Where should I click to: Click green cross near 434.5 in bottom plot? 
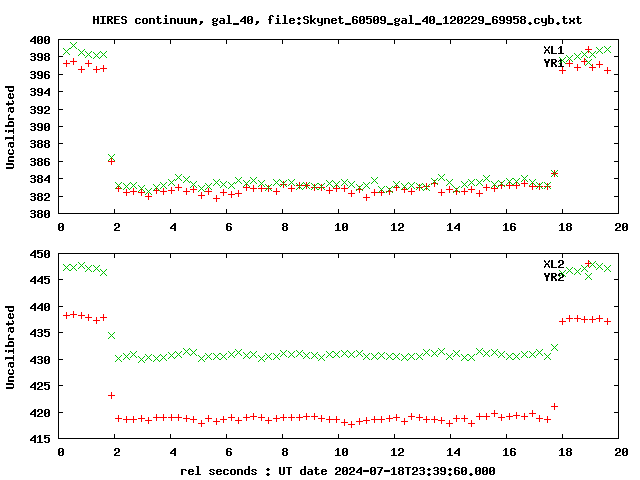point(111,336)
